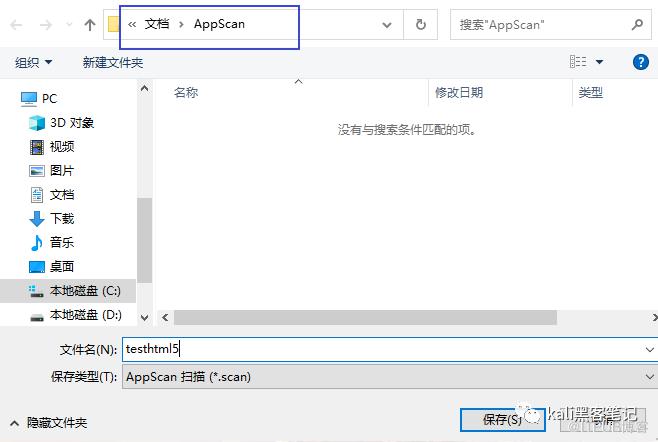
Task: Open the recent locations chevron beside Forward
Action: pos(69,25)
